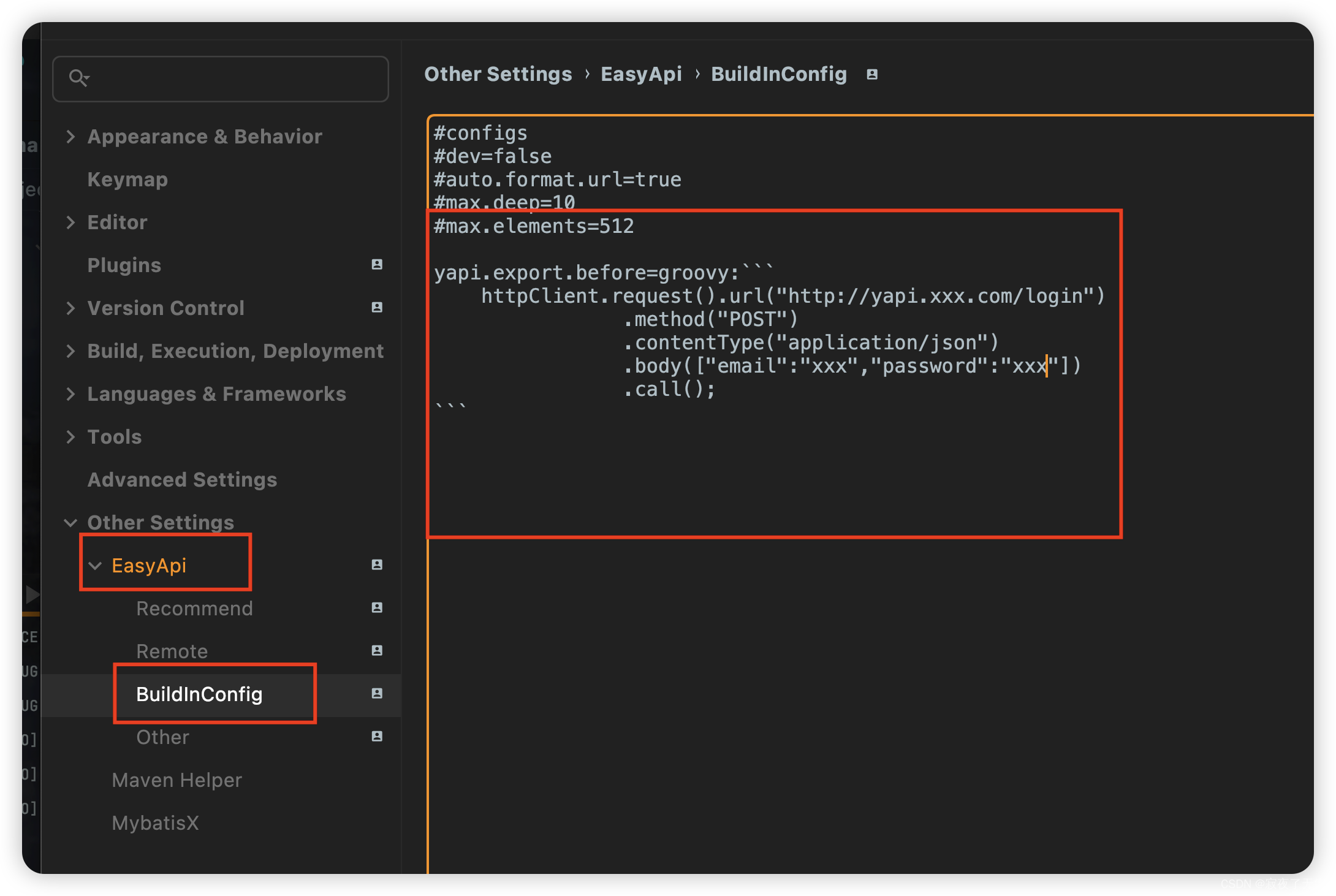This screenshot has width=1336, height=896.
Task: Click Other Settings in the breadcrumb
Action: pos(498,74)
